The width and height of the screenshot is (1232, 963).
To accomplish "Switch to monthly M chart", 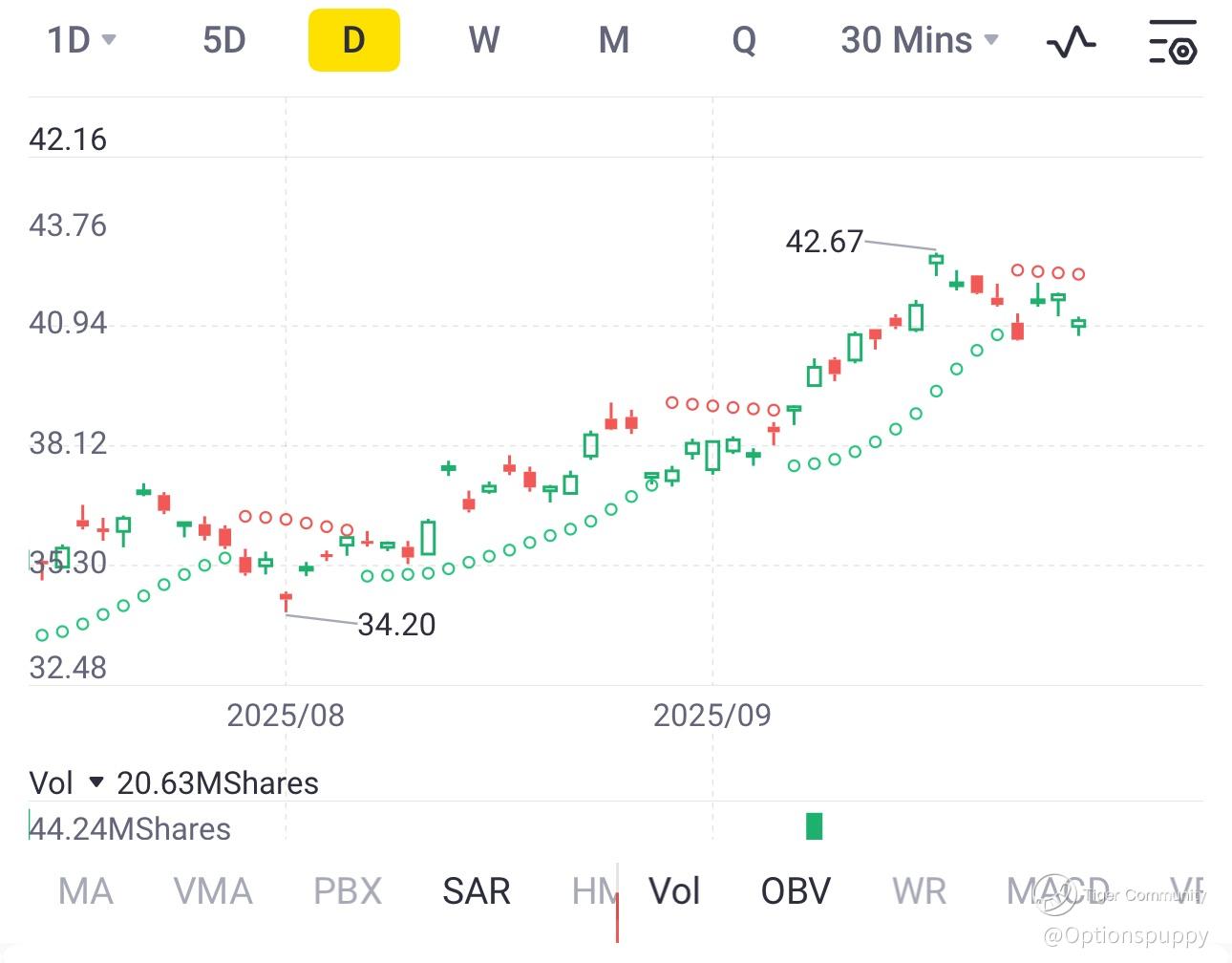I will pos(614,40).
